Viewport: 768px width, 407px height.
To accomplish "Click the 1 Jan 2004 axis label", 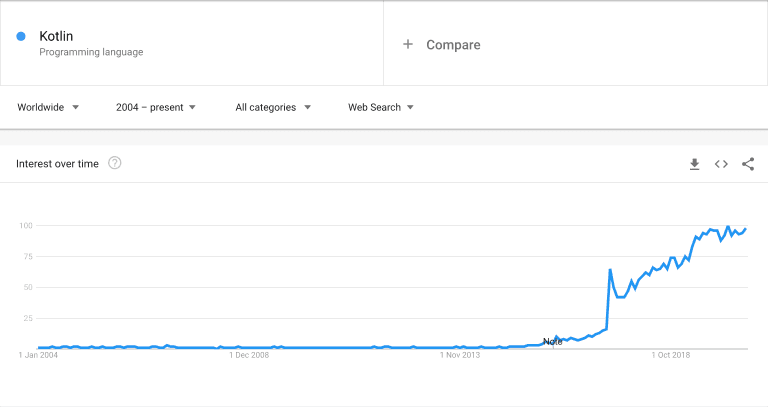I will pos(39,354).
